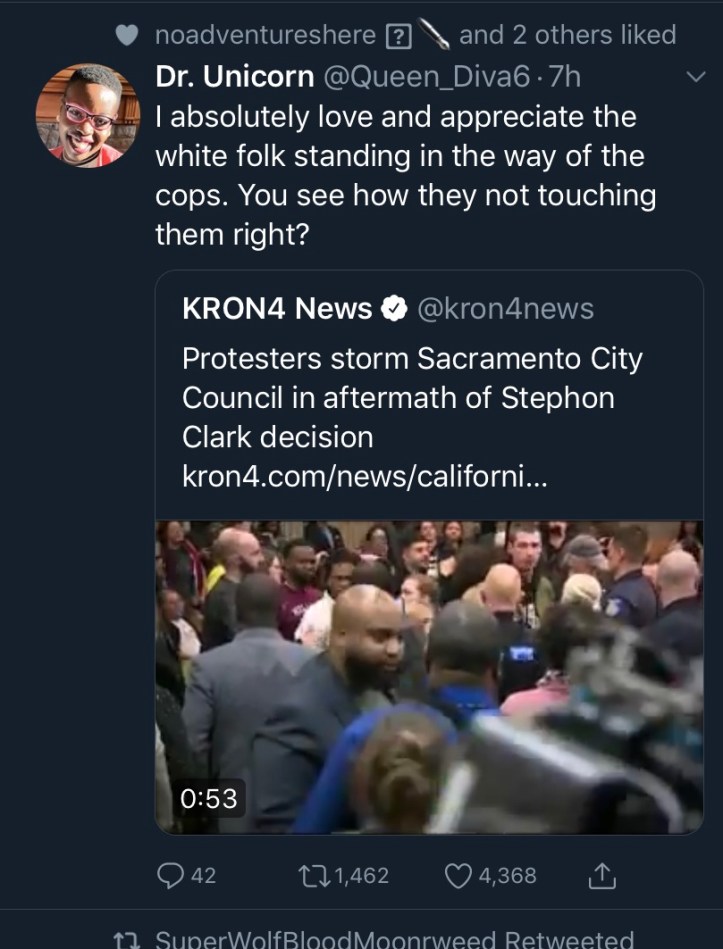Like the tweet with the heart icon

457,875
